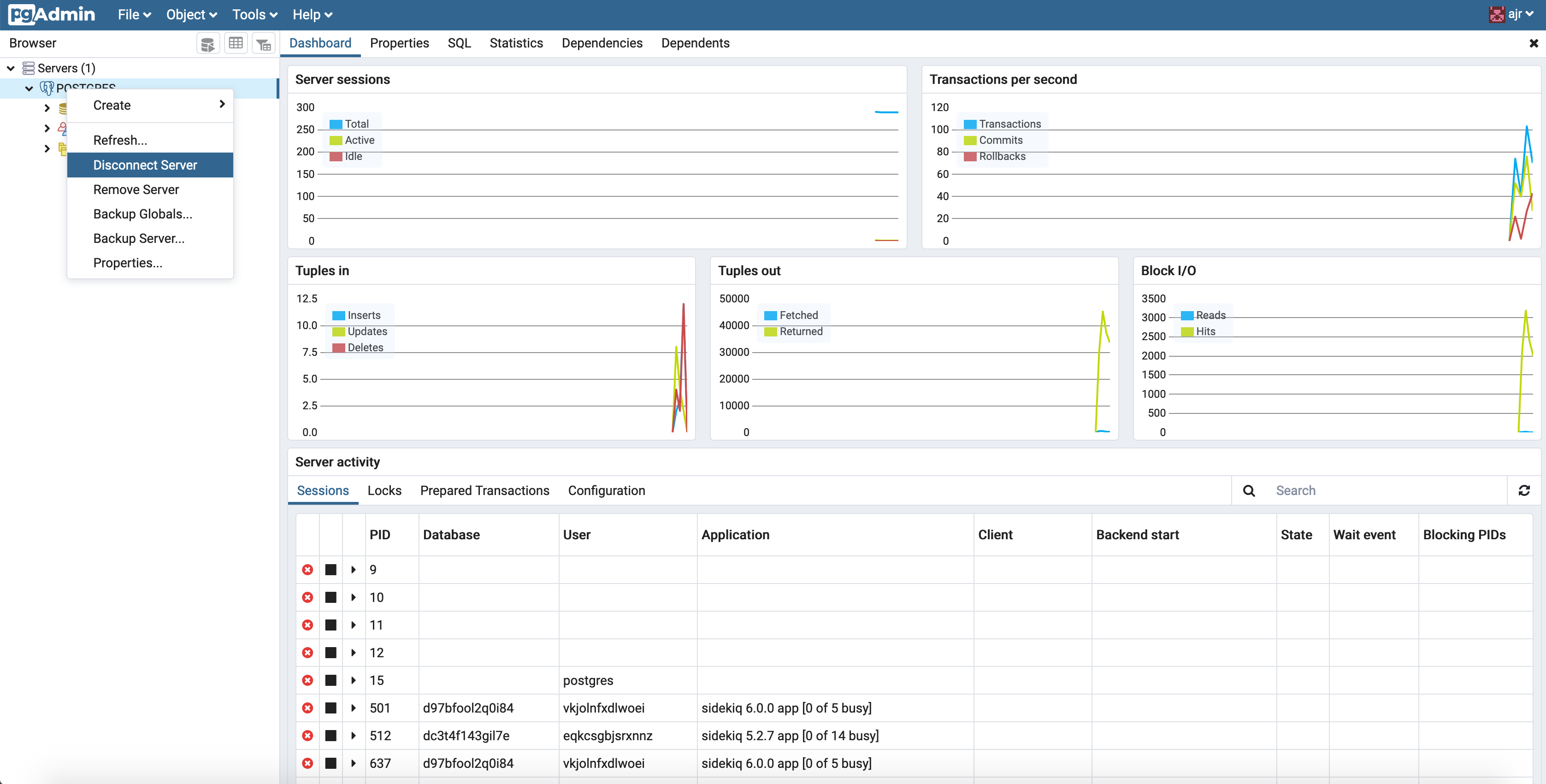
Task: Click the terminate icon for PID 9
Action: [x=307, y=570]
